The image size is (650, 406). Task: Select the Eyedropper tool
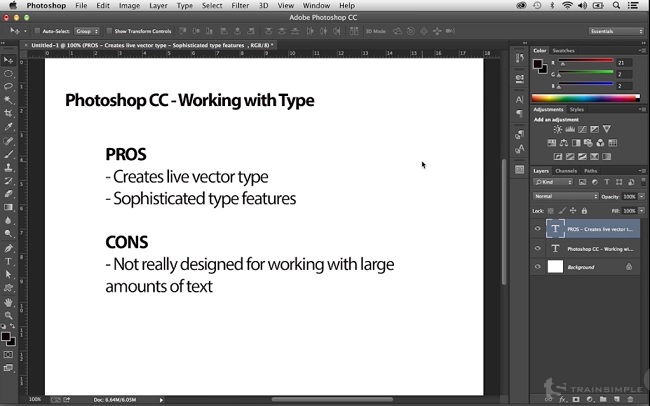[x=8, y=127]
